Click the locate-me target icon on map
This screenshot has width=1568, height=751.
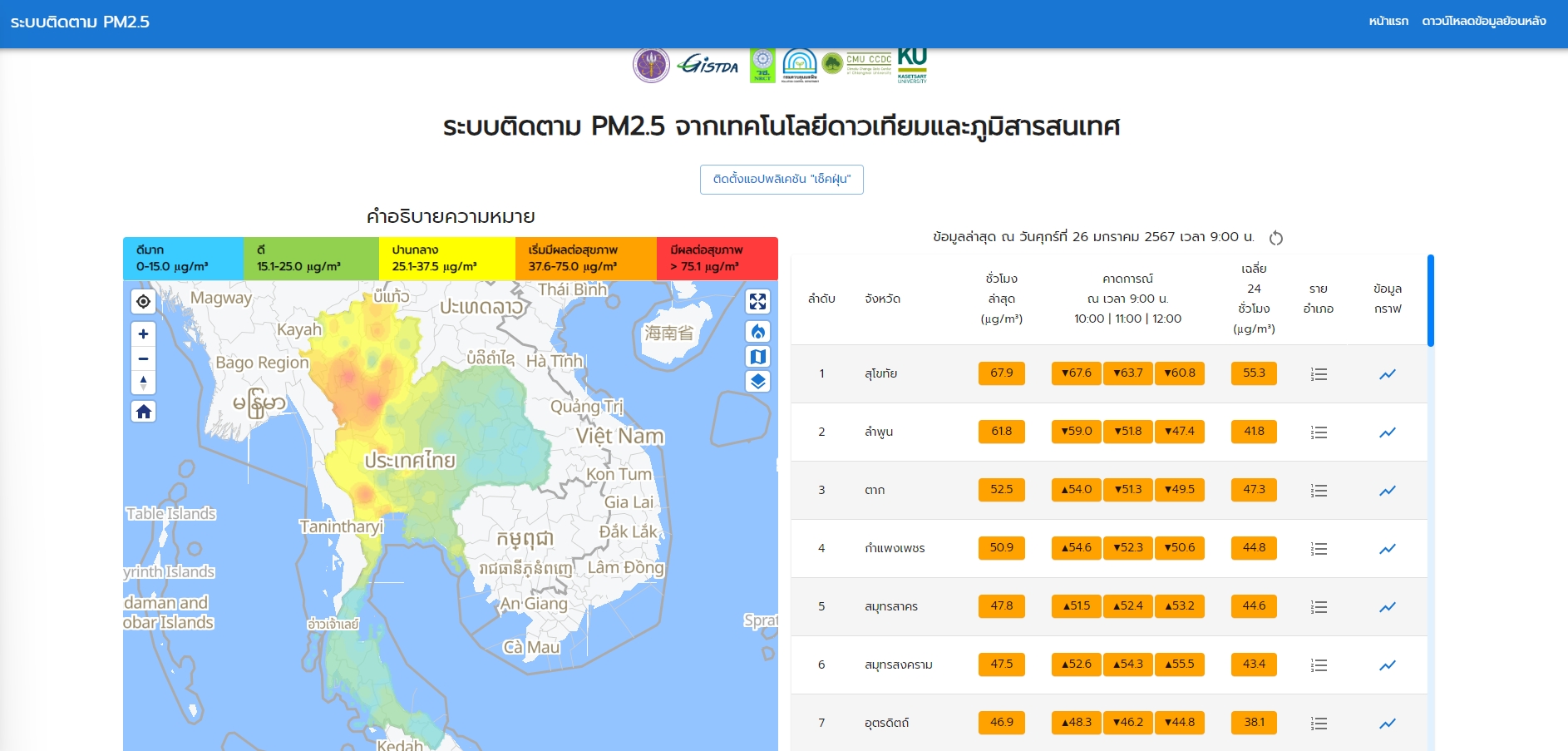pyautogui.click(x=143, y=301)
